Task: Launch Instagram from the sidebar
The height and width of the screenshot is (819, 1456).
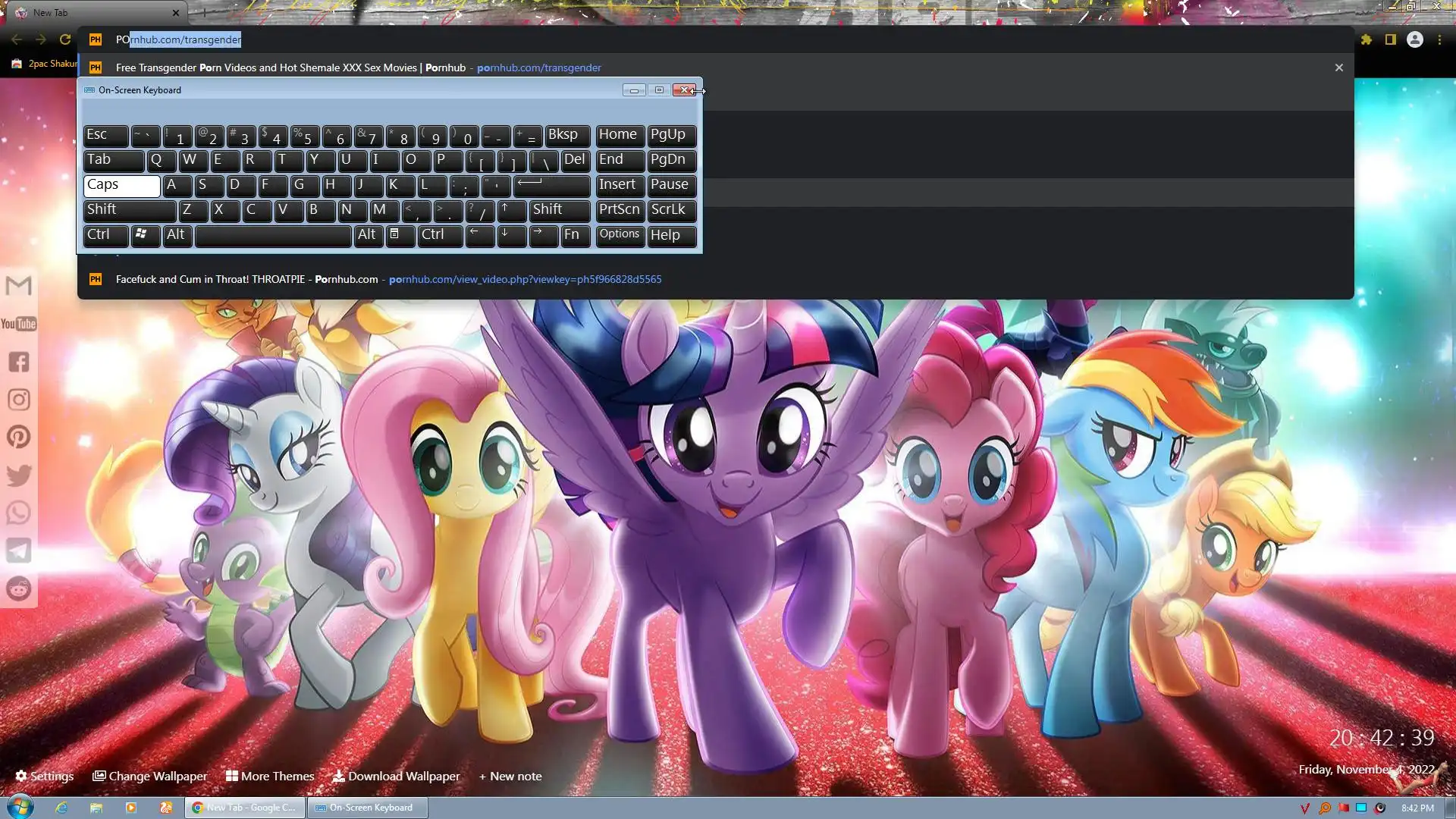Action: click(x=18, y=400)
